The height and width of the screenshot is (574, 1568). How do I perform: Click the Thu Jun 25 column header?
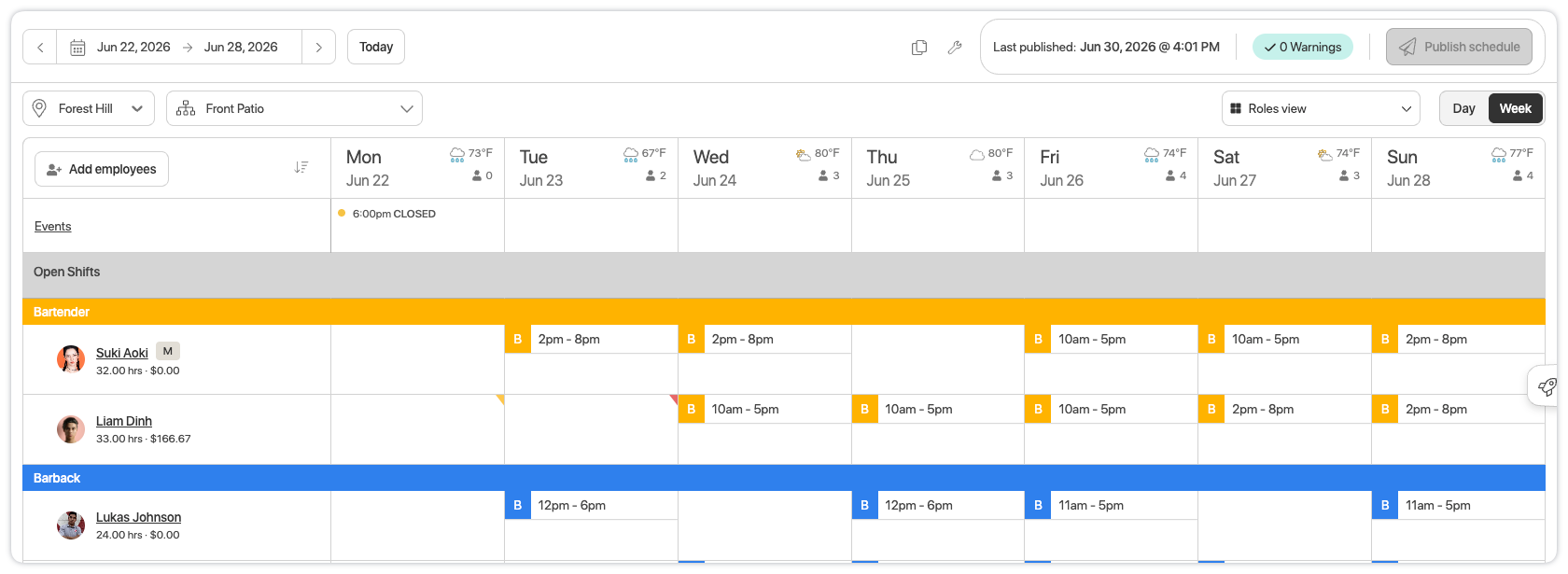[x=938, y=168]
